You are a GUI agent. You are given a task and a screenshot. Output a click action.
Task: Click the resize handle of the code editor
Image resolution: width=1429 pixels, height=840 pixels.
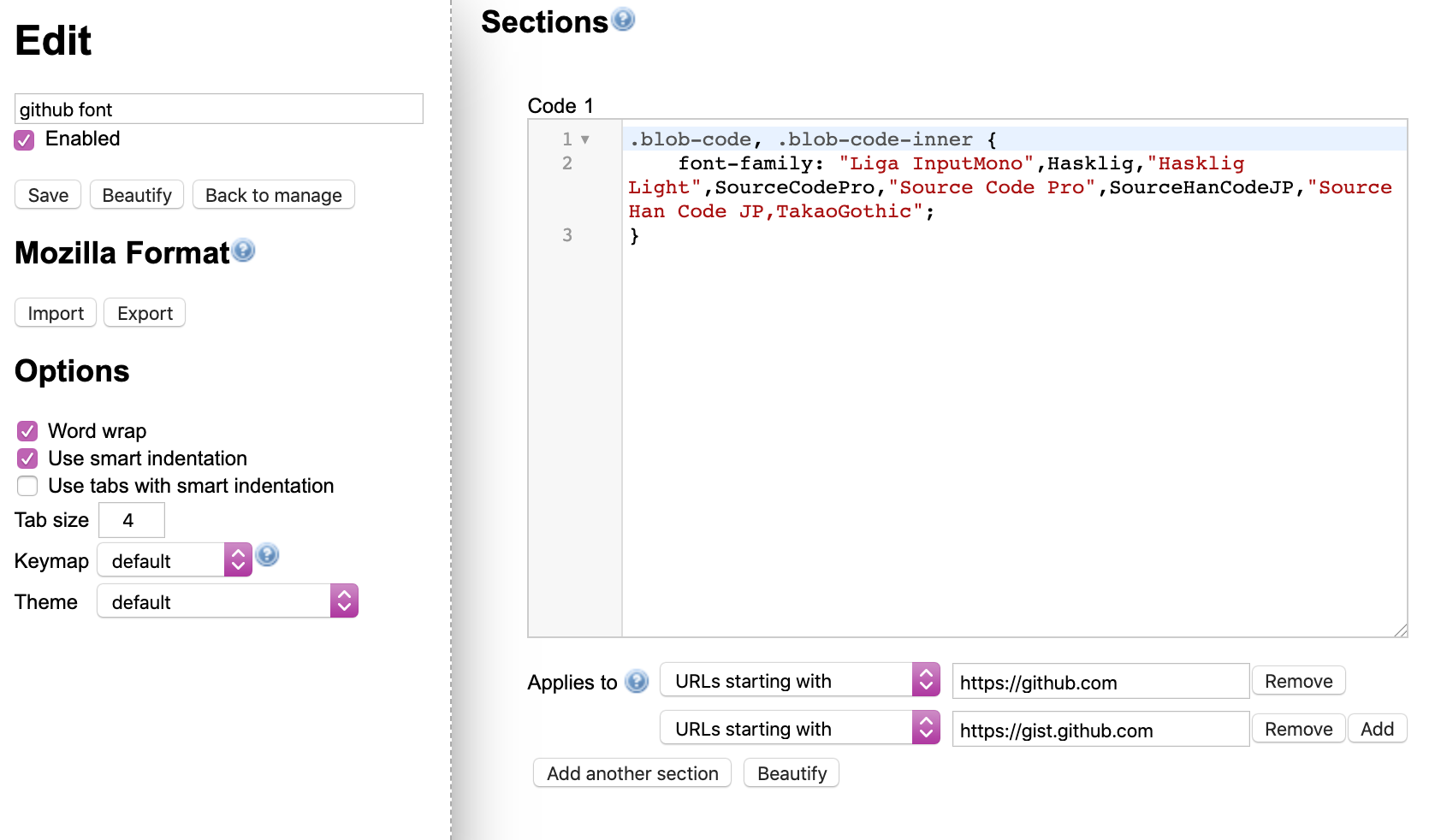[x=1400, y=630]
